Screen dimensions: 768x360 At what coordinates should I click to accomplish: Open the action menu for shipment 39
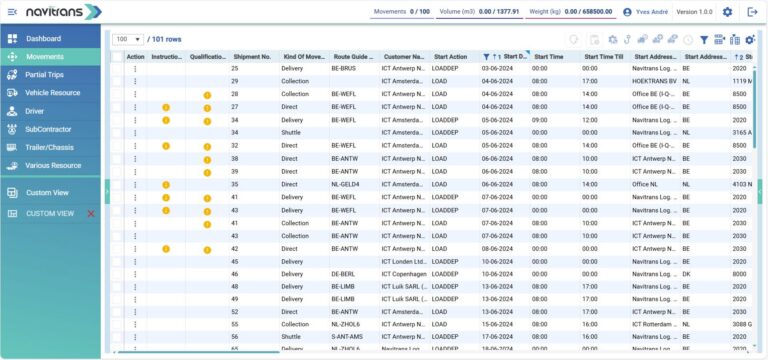click(135, 172)
